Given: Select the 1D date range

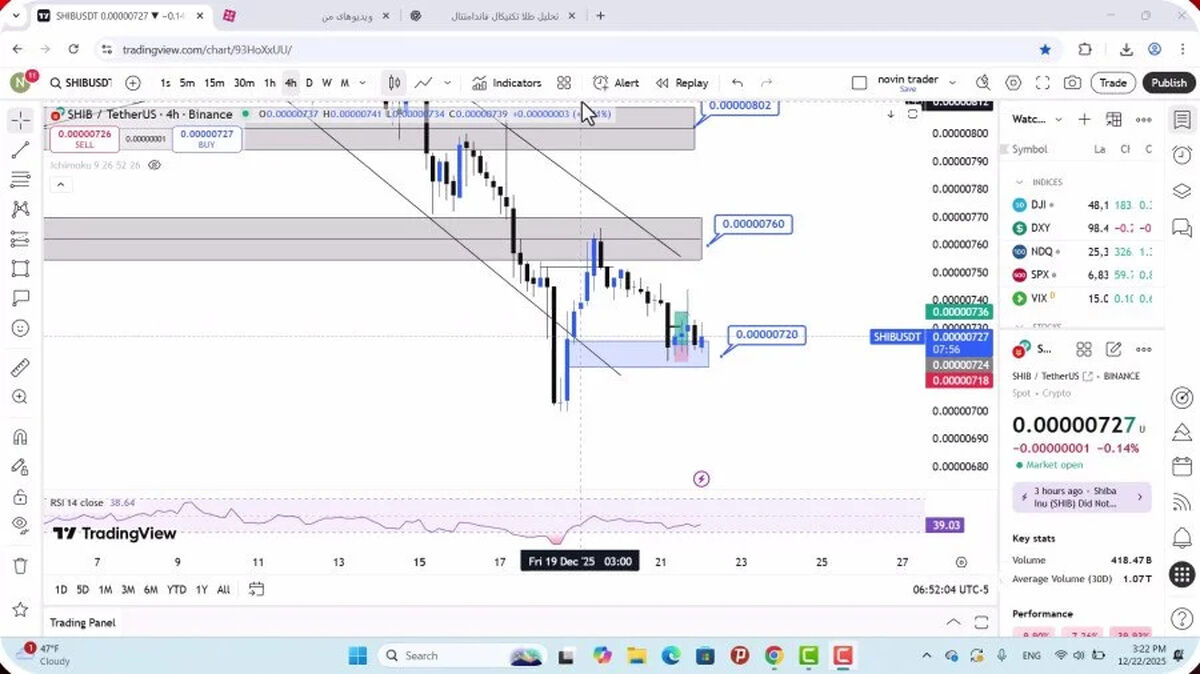Looking at the screenshot, I should (x=61, y=589).
